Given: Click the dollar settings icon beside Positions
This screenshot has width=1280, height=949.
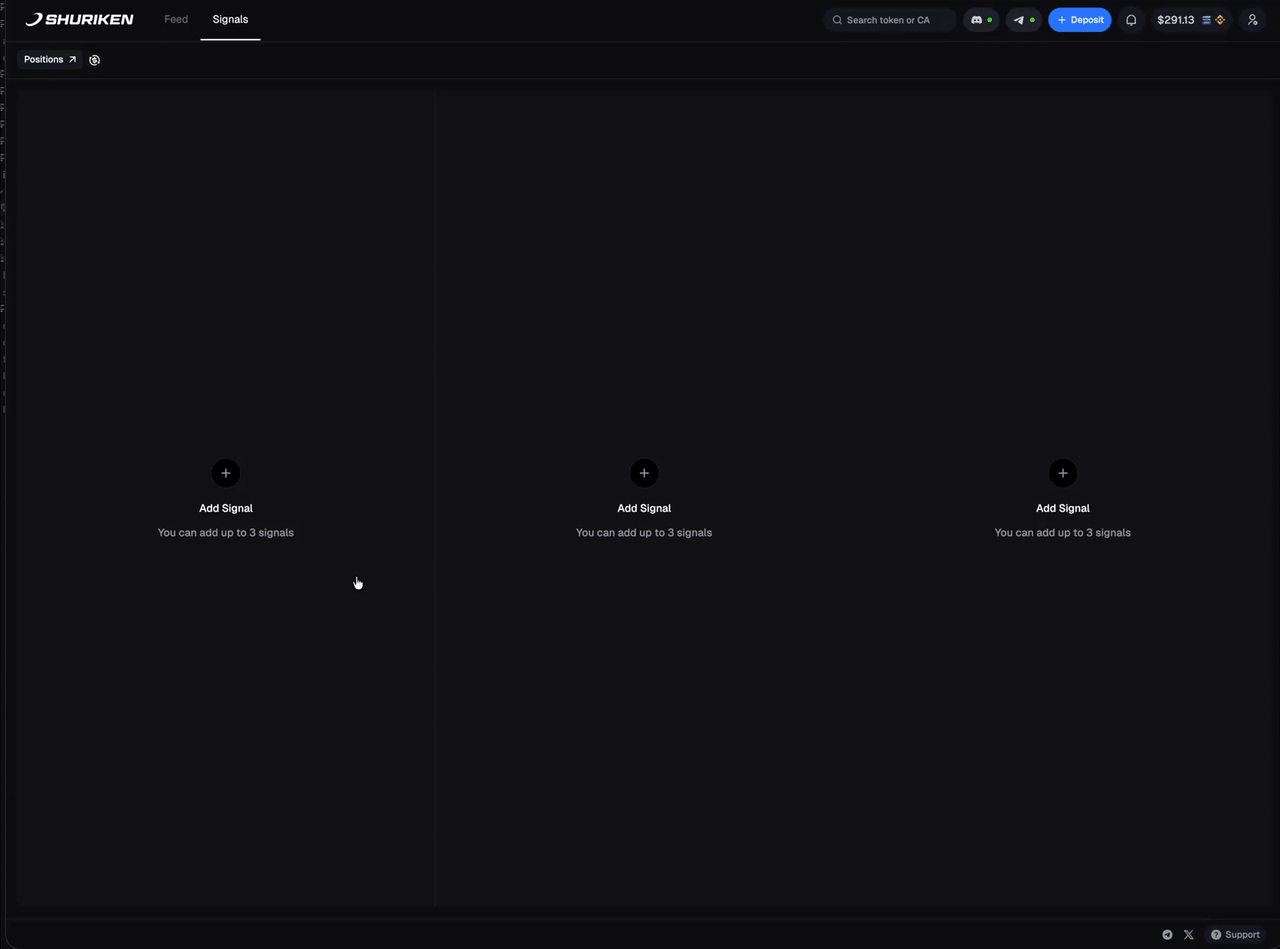Looking at the screenshot, I should [x=94, y=59].
